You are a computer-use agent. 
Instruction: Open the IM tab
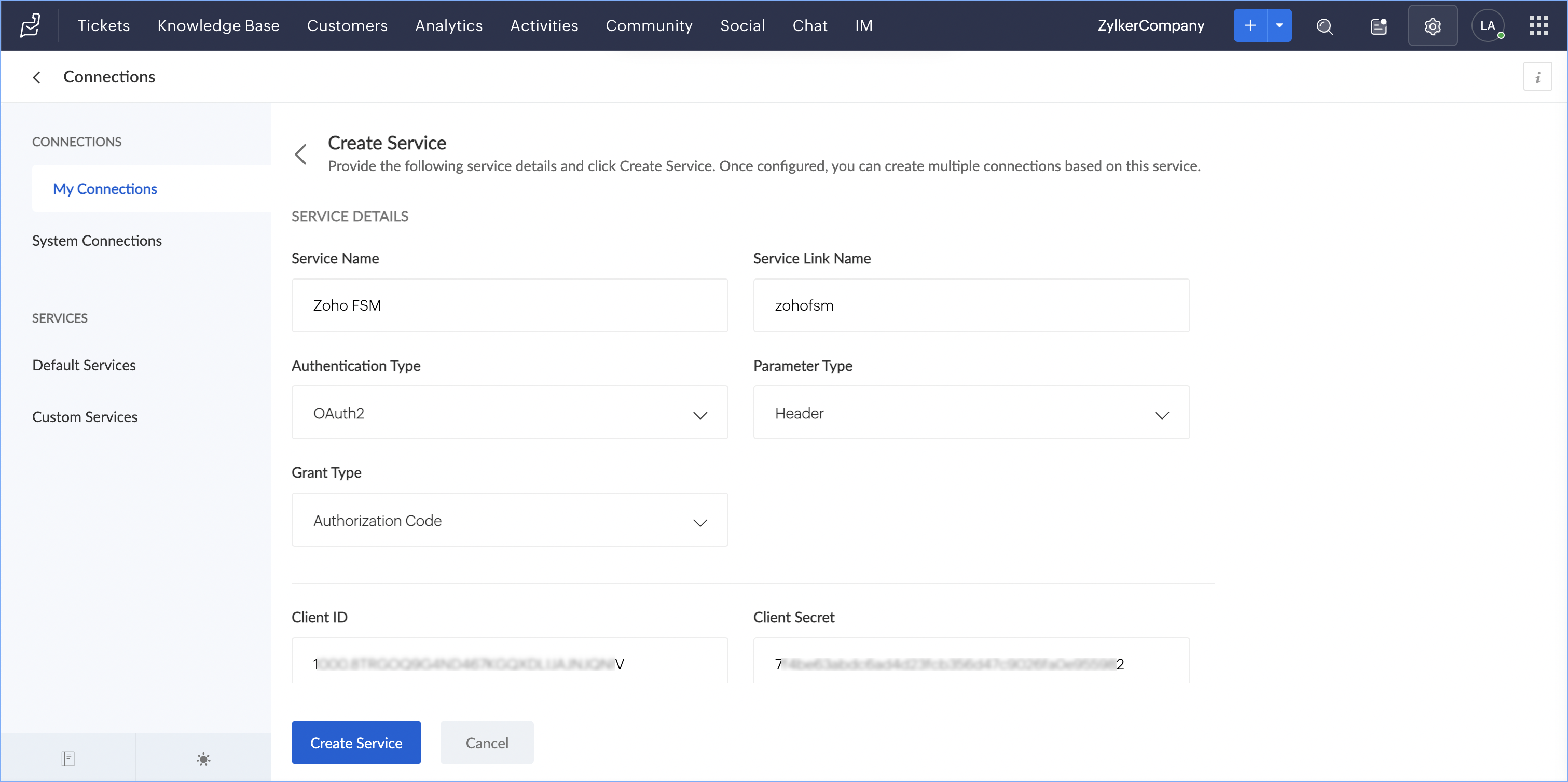coord(864,25)
